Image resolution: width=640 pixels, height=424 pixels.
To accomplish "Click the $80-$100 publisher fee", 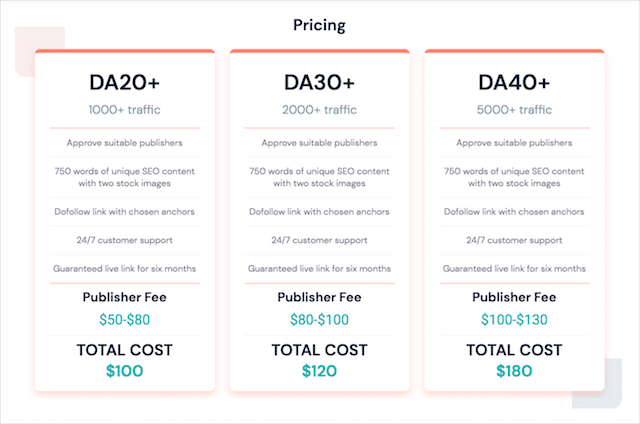I will click(319, 320).
